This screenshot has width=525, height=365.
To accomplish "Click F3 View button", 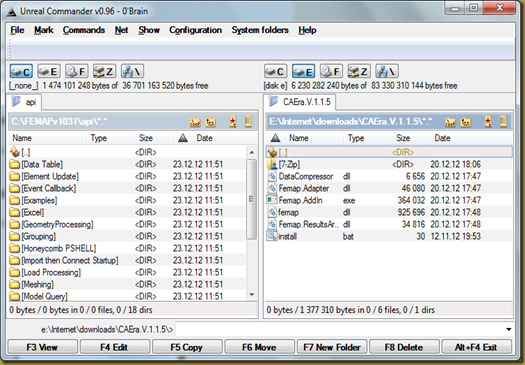I will 43,347.
